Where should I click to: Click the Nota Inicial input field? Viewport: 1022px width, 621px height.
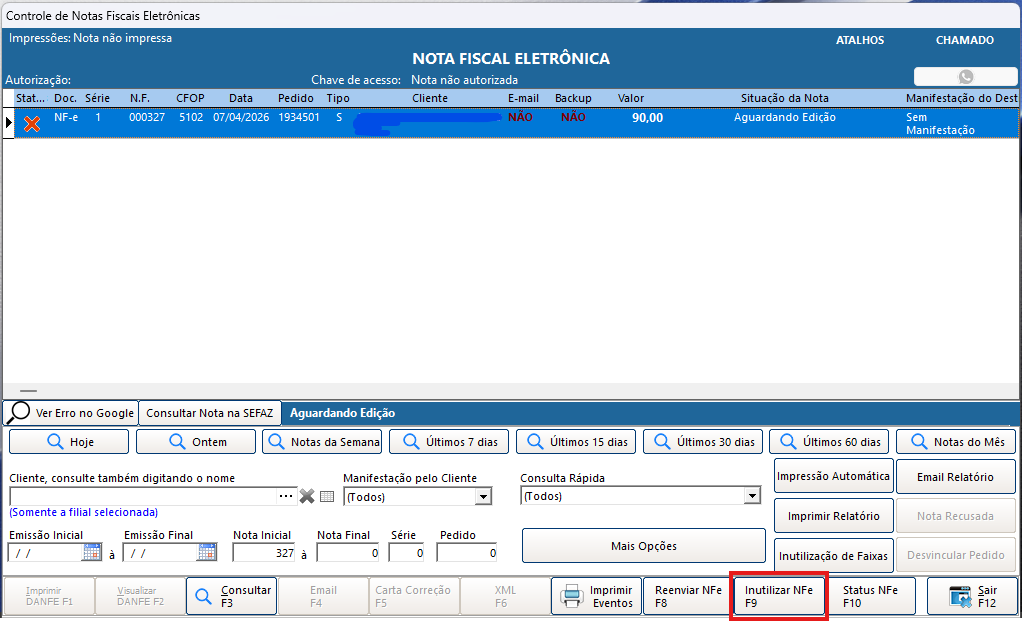pyautogui.click(x=264, y=553)
